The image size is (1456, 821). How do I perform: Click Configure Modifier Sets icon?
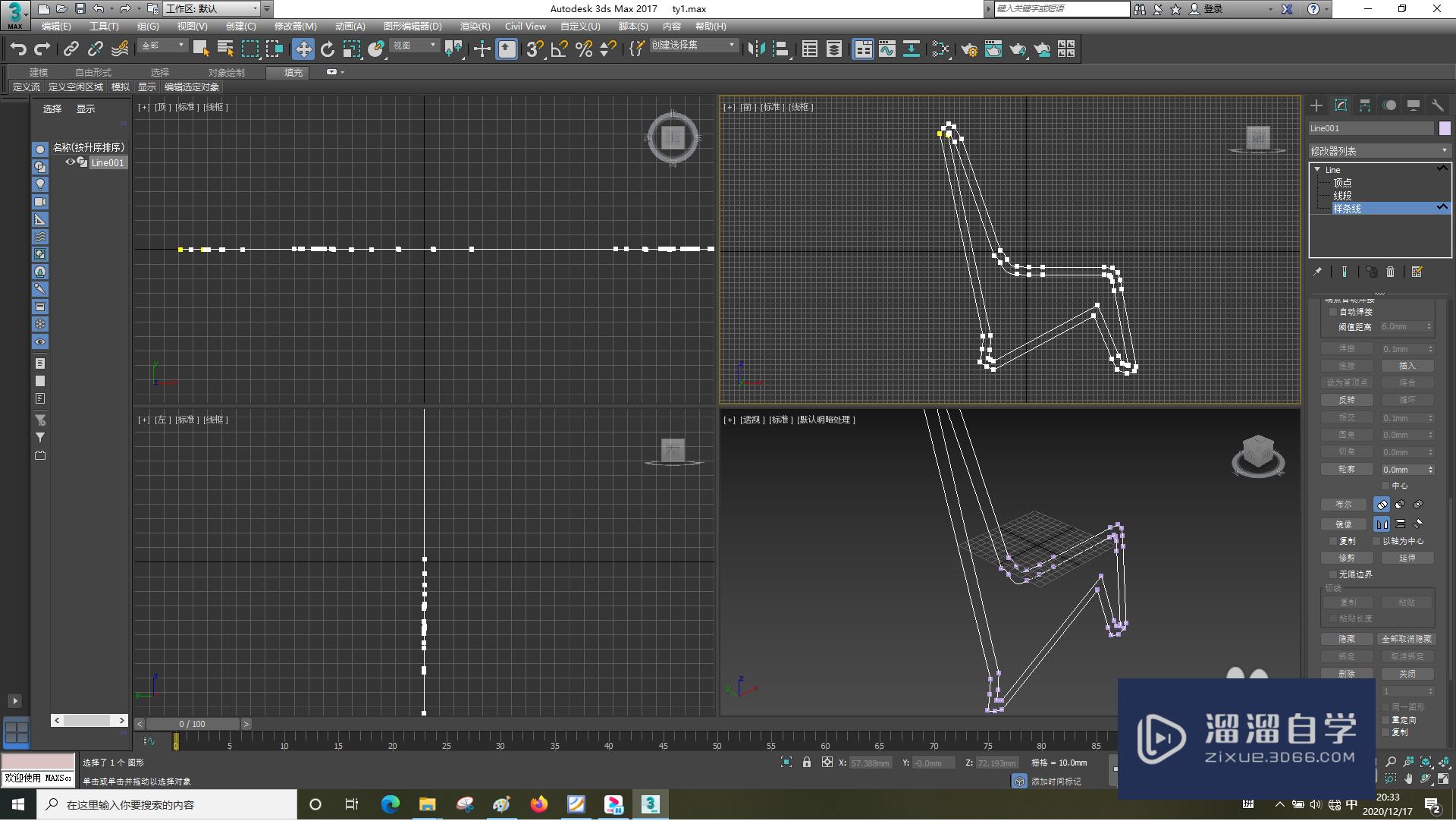coord(1417,272)
